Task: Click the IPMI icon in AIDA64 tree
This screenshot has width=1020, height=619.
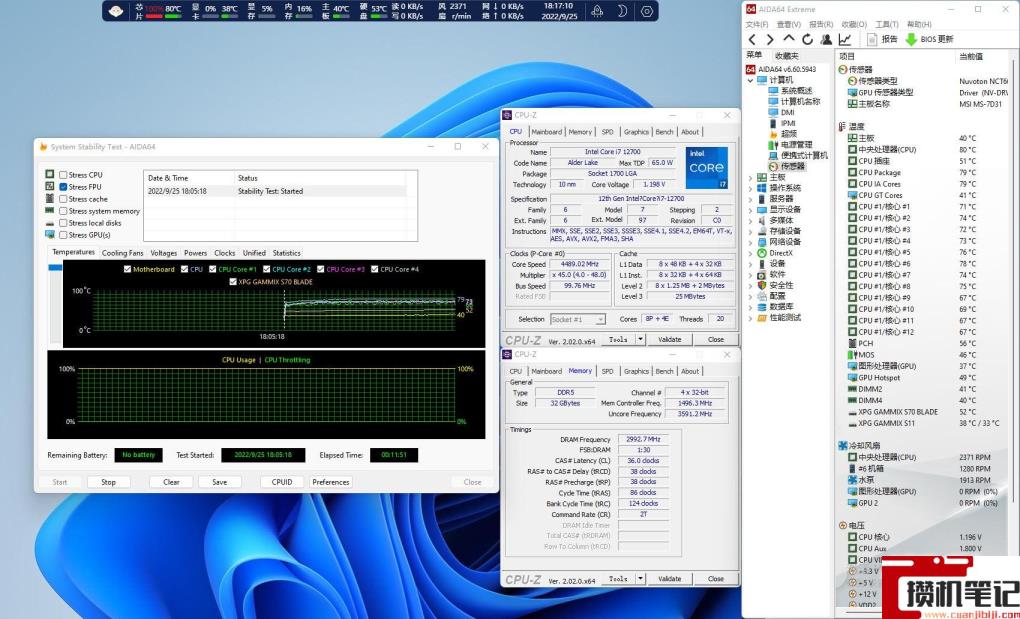Action: (x=773, y=124)
